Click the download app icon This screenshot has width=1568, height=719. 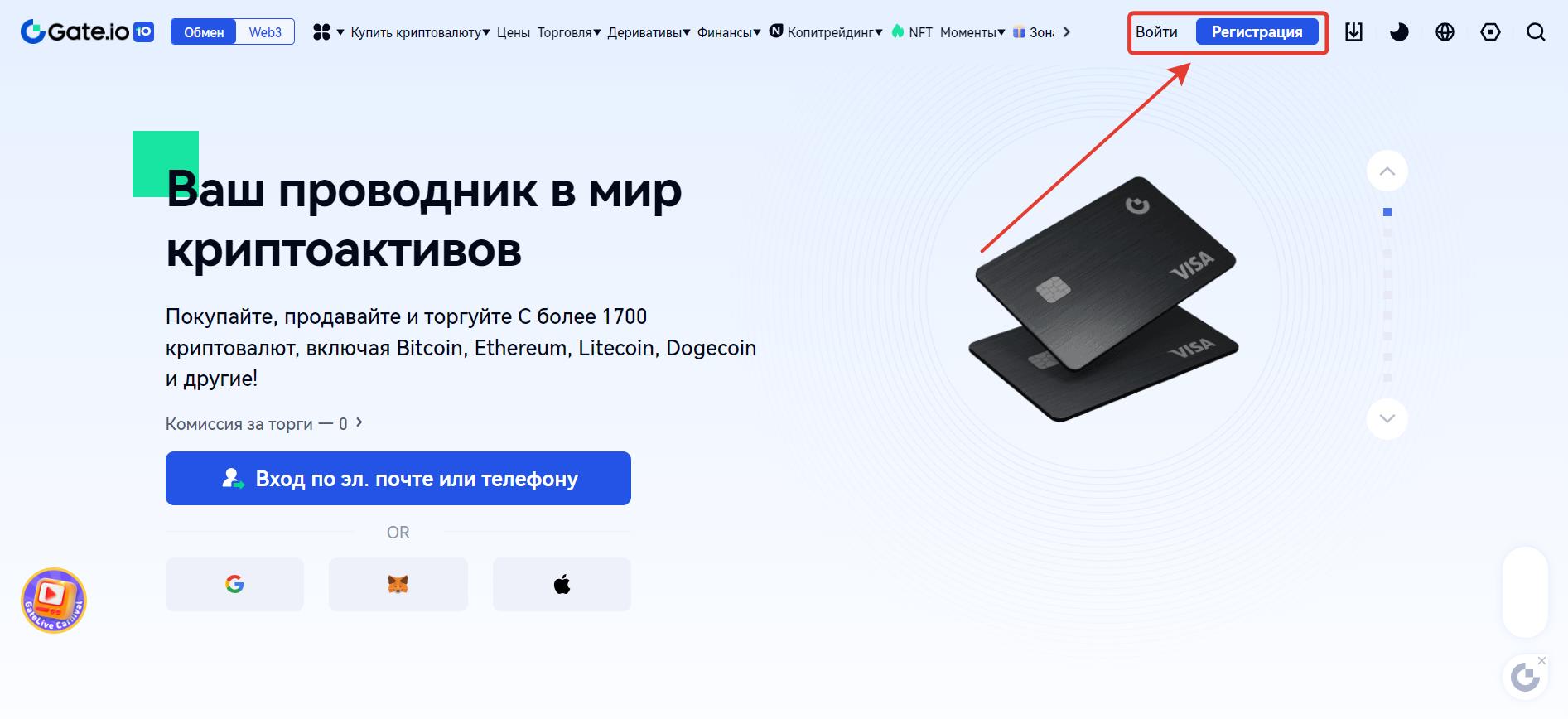coord(1353,32)
